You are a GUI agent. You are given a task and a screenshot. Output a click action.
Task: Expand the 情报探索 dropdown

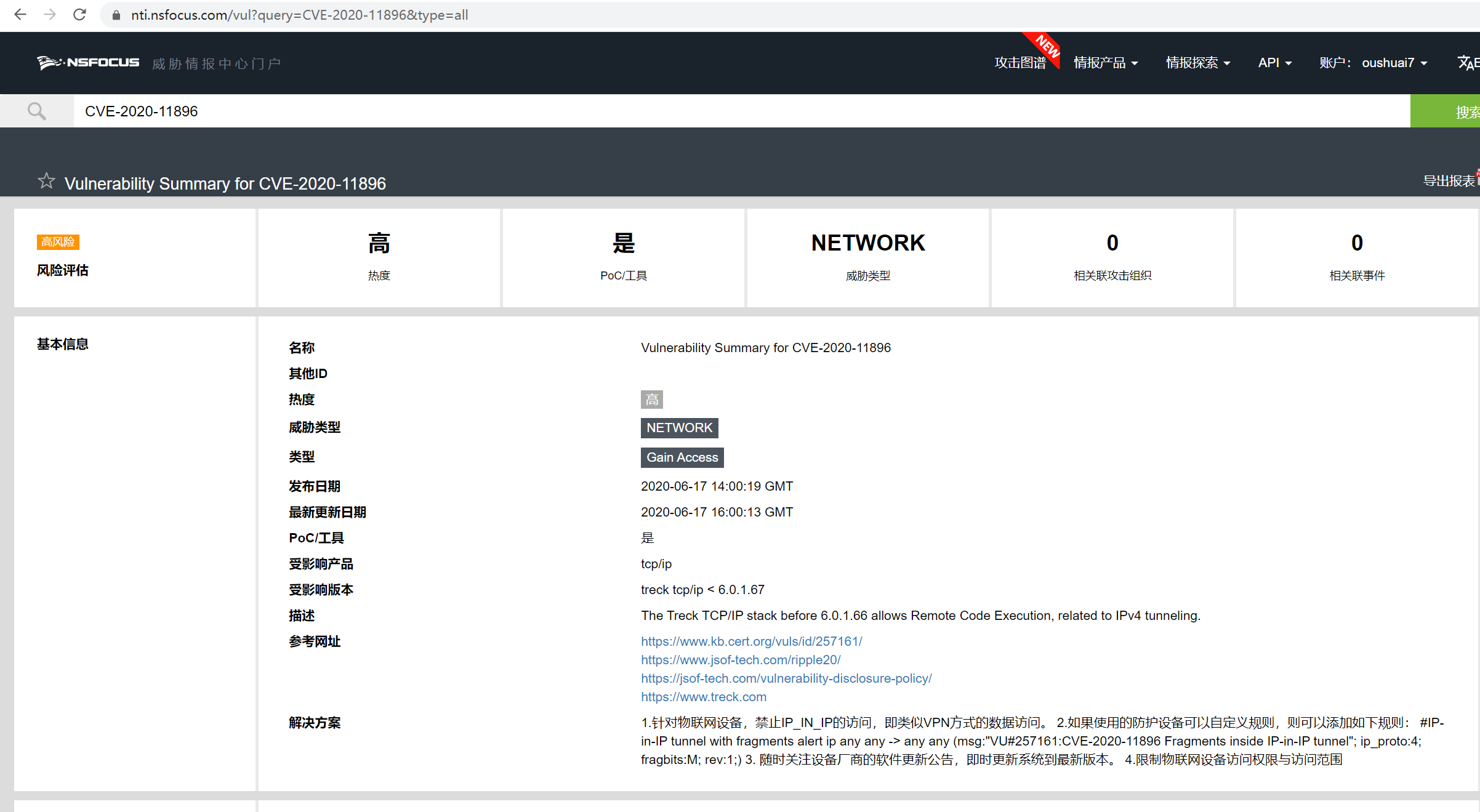point(1197,63)
